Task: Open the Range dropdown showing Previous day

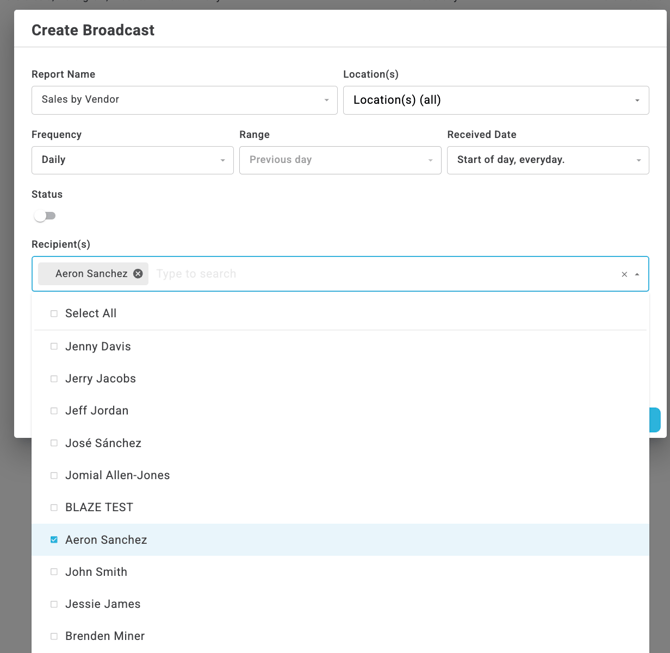Action: 339,160
